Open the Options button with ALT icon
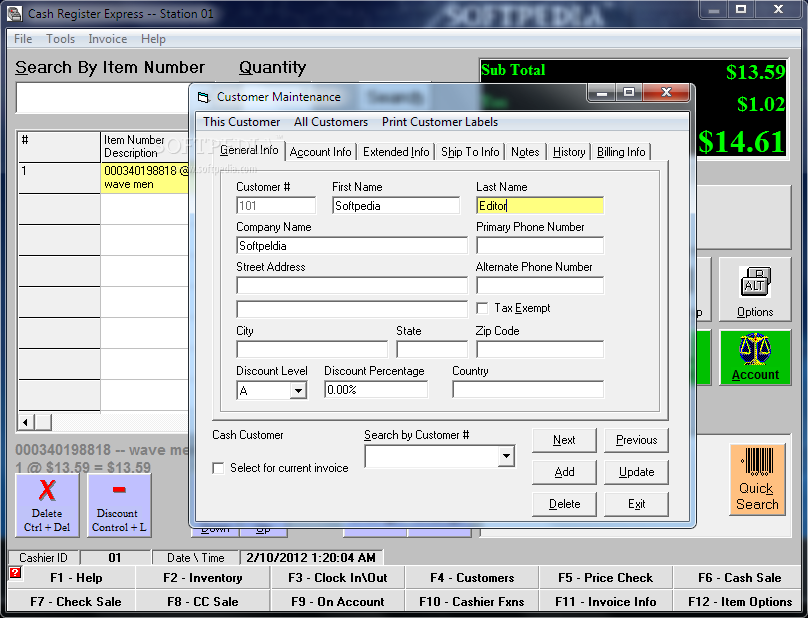The height and width of the screenshot is (618, 808). [x=755, y=290]
